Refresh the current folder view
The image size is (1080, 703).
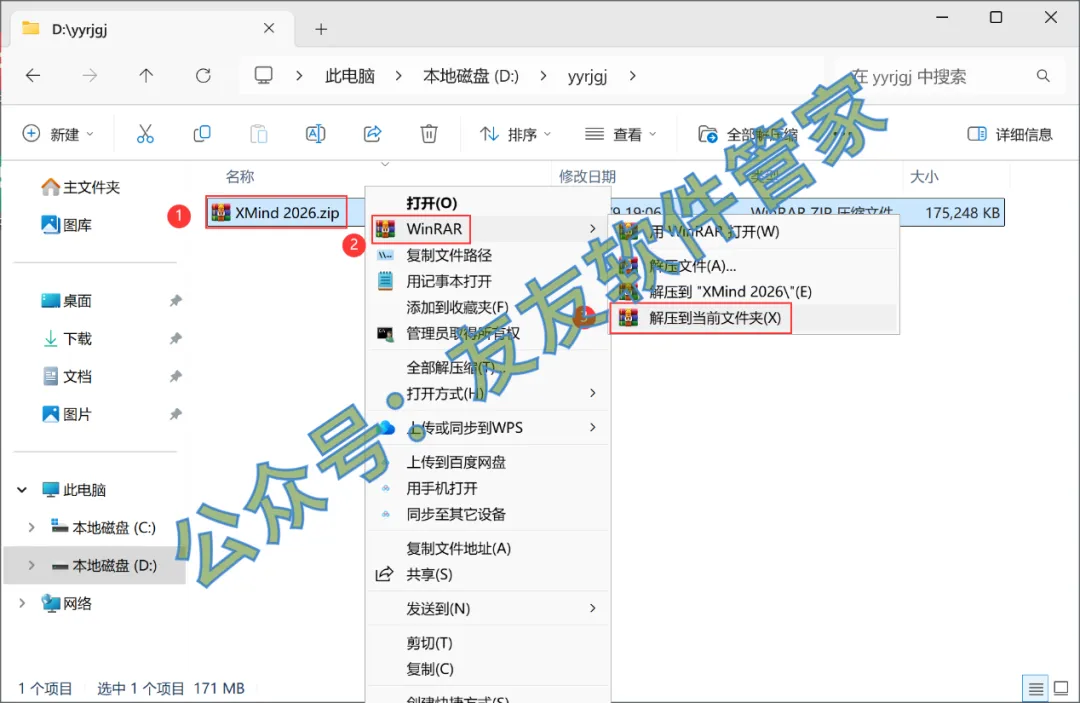pyautogui.click(x=203, y=76)
